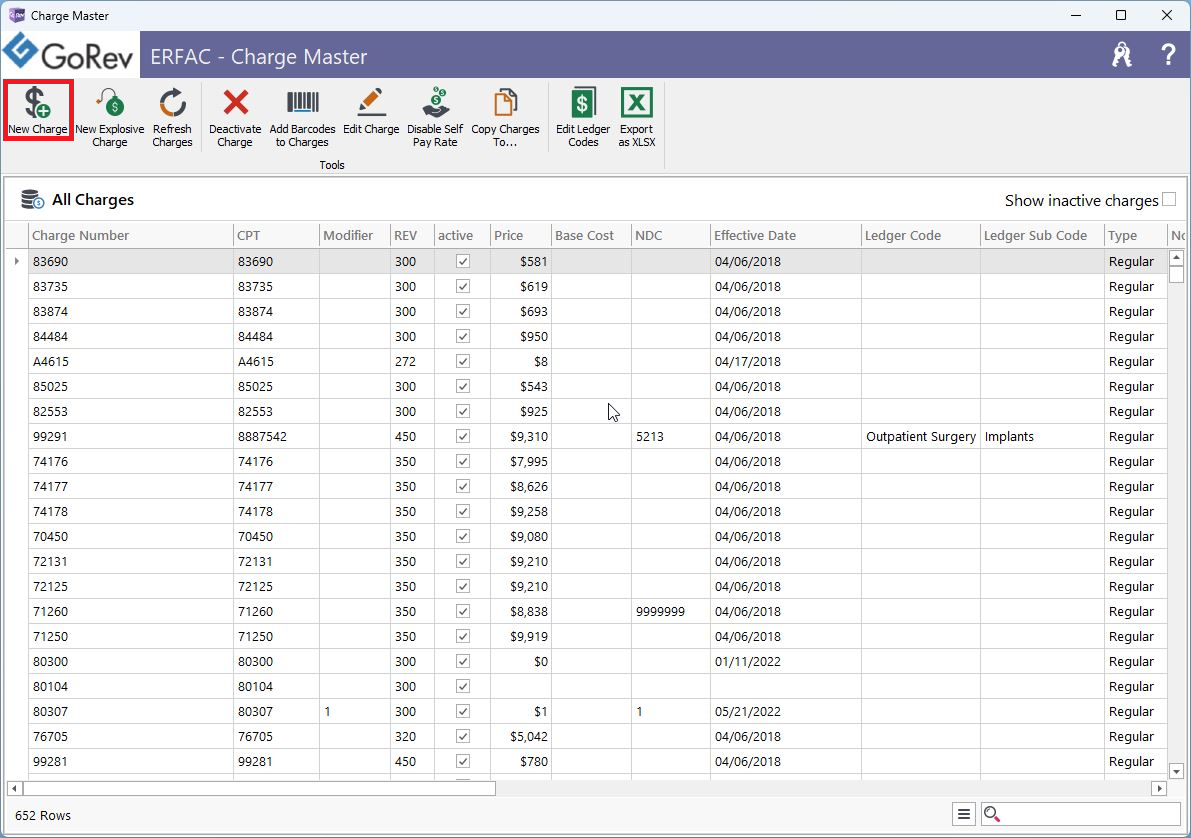This screenshot has width=1191, height=838.
Task: Sort by CPT column header
Action: coord(276,236)
